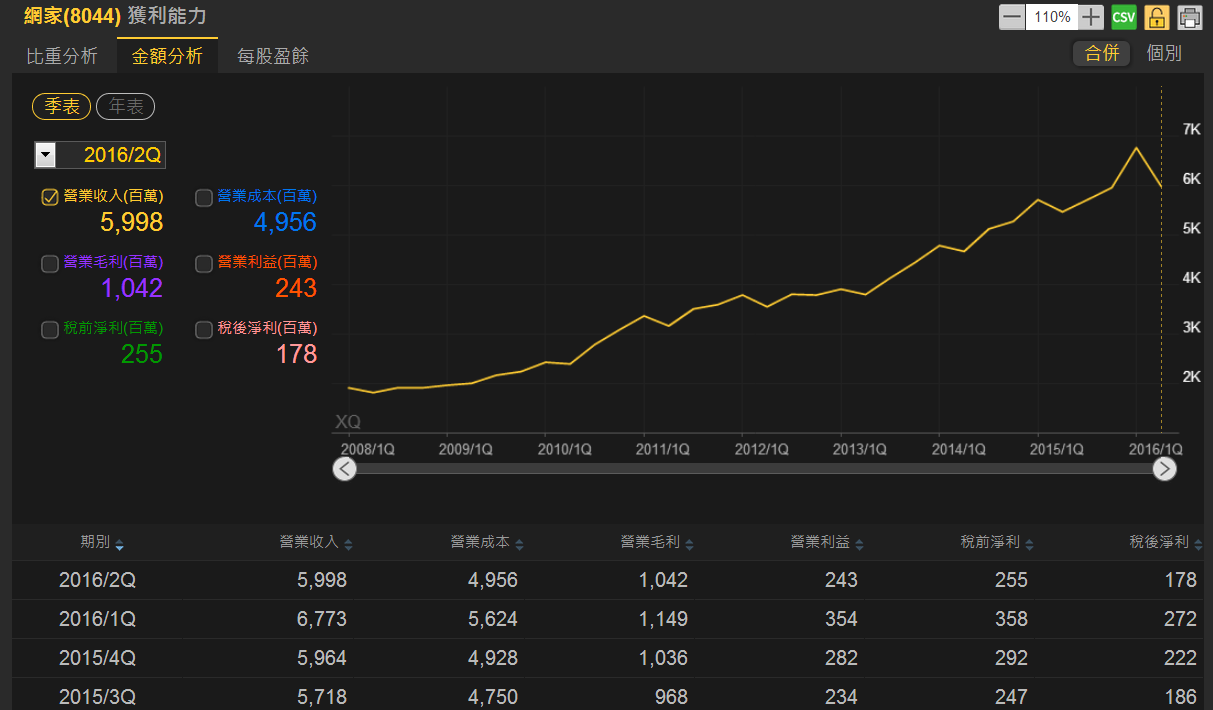
Task: Open the 每股盈餘 tab
Action: pyautogui.click(x=273, y=56)
